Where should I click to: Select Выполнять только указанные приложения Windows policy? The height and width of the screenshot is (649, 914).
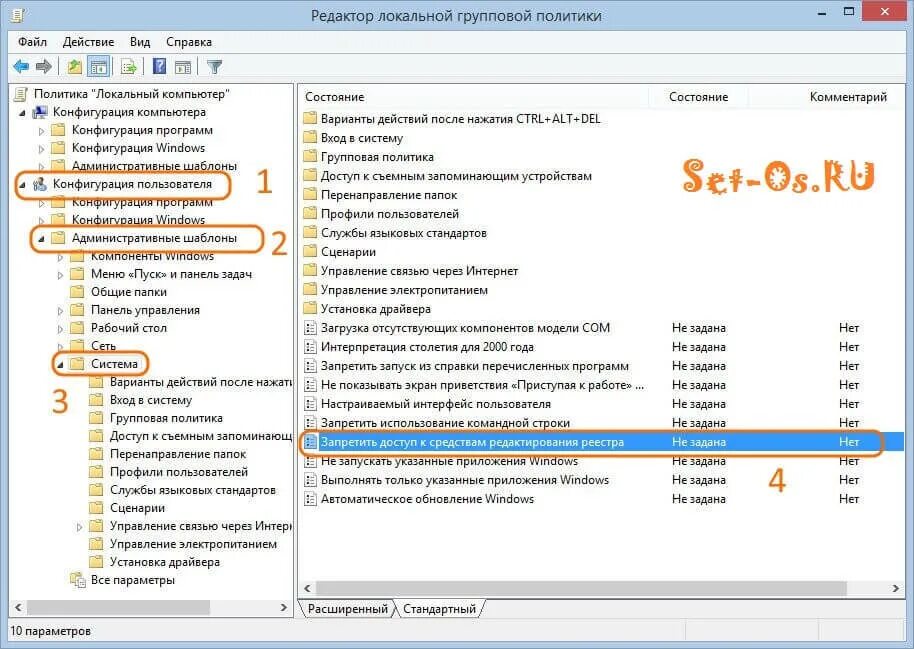[x=465, y=480]
